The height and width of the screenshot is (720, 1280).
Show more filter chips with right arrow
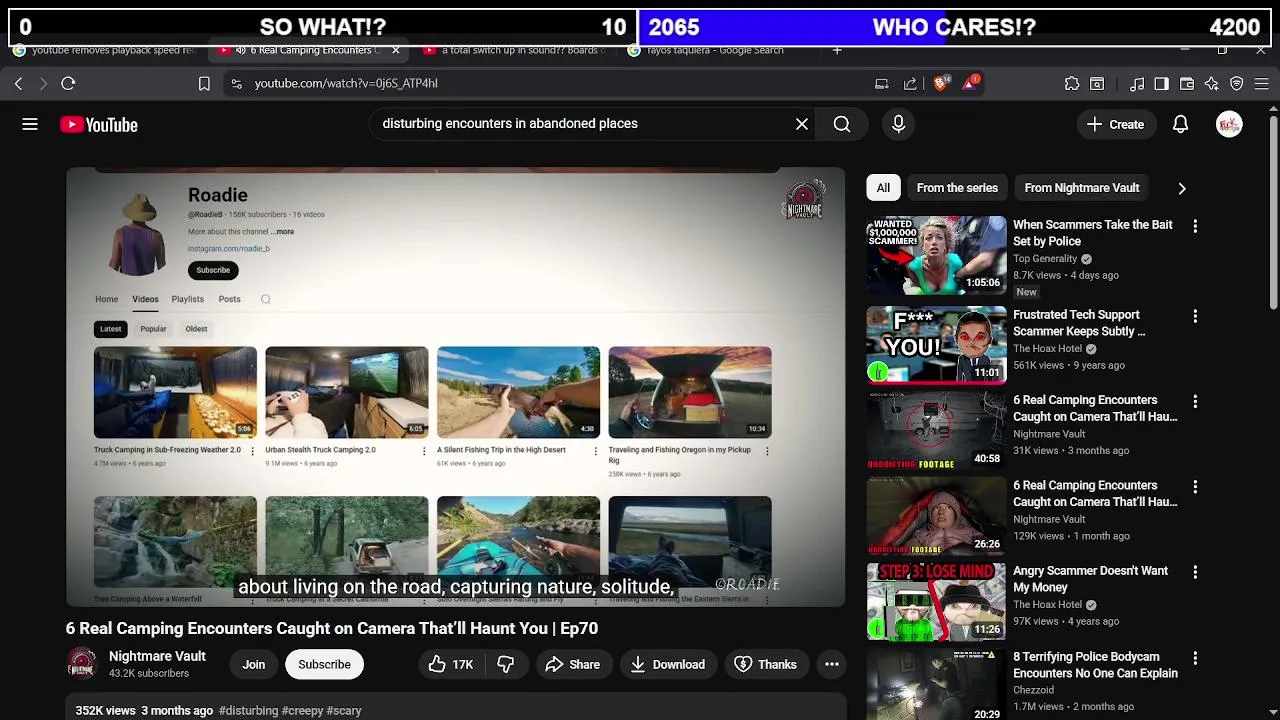pos(1182,188)
